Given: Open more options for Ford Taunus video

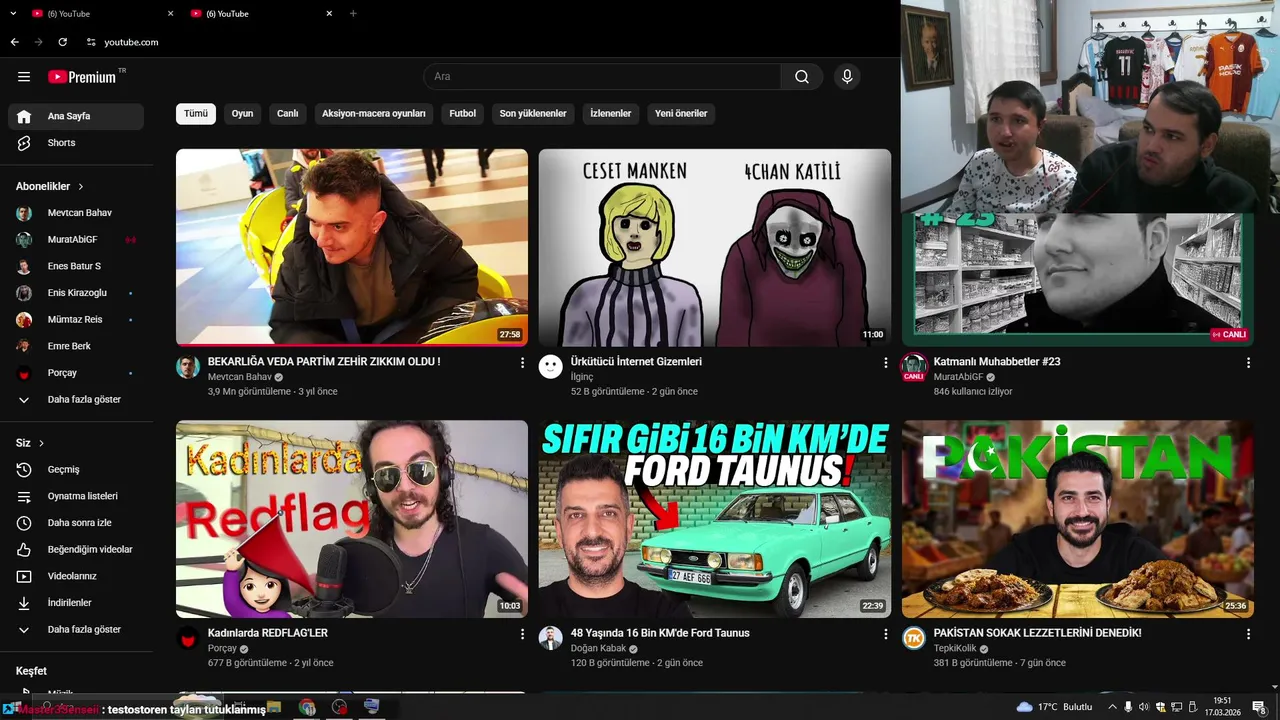Looking at the screenshot, I should click(885, 634).
